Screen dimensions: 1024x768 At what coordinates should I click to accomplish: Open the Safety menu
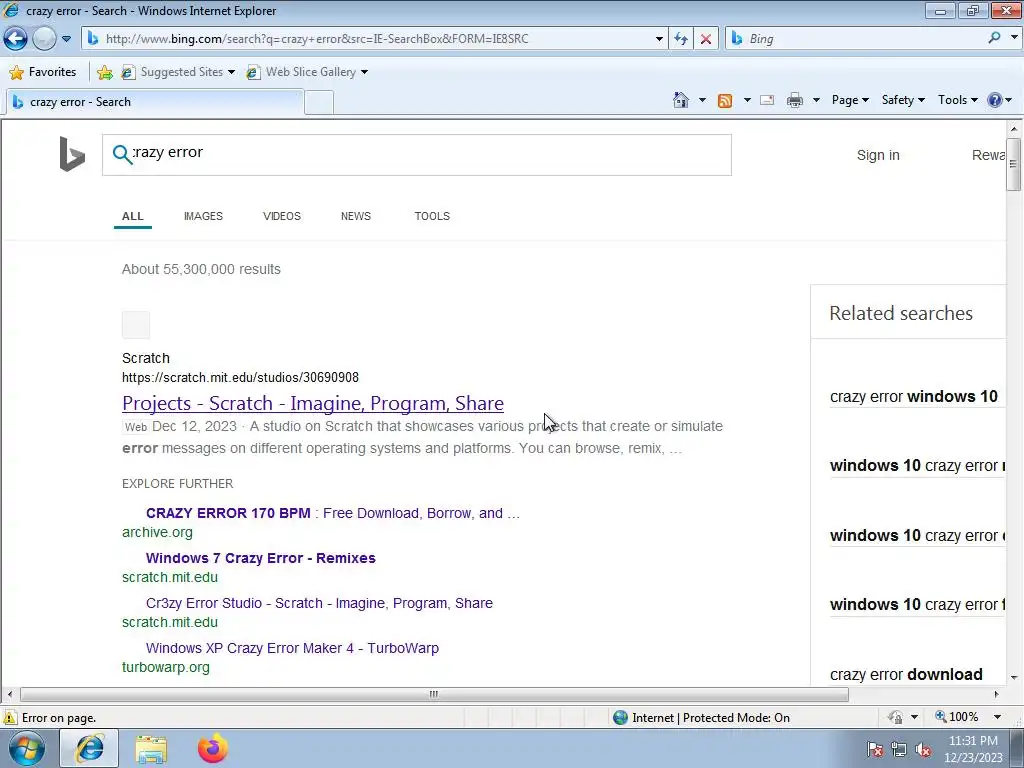(x=903, y=100)
